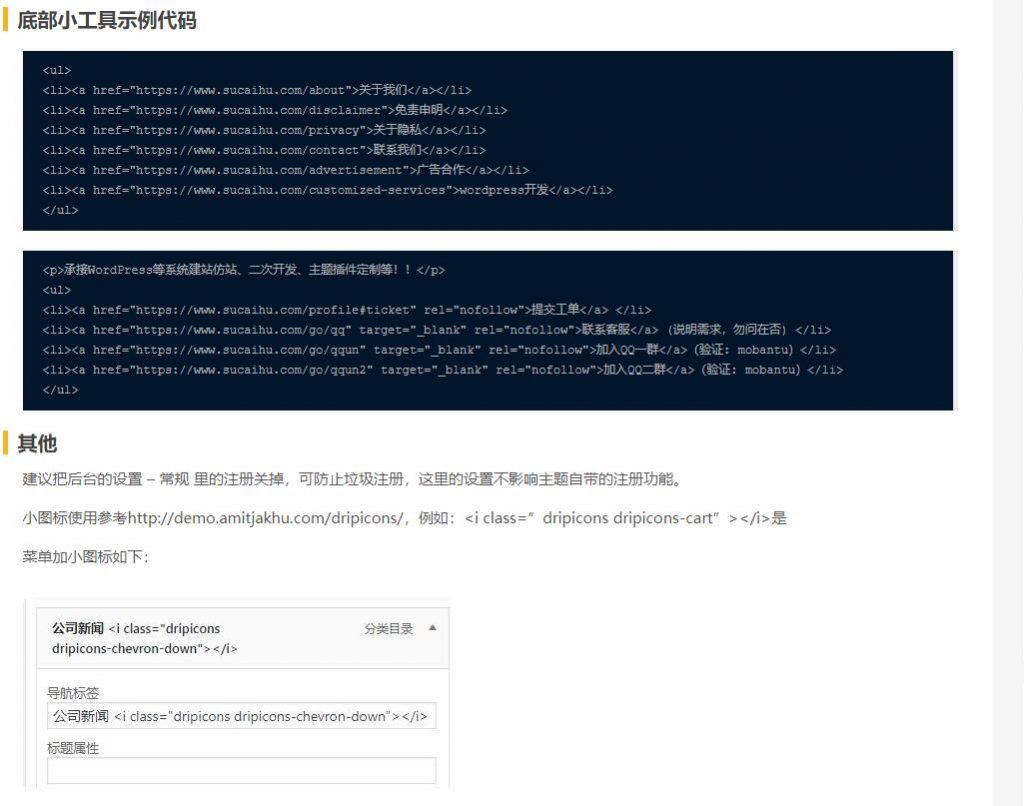Click the code line containing 加入QQ二群
The image size is (1024, 806).
click(x=443, y=370)
